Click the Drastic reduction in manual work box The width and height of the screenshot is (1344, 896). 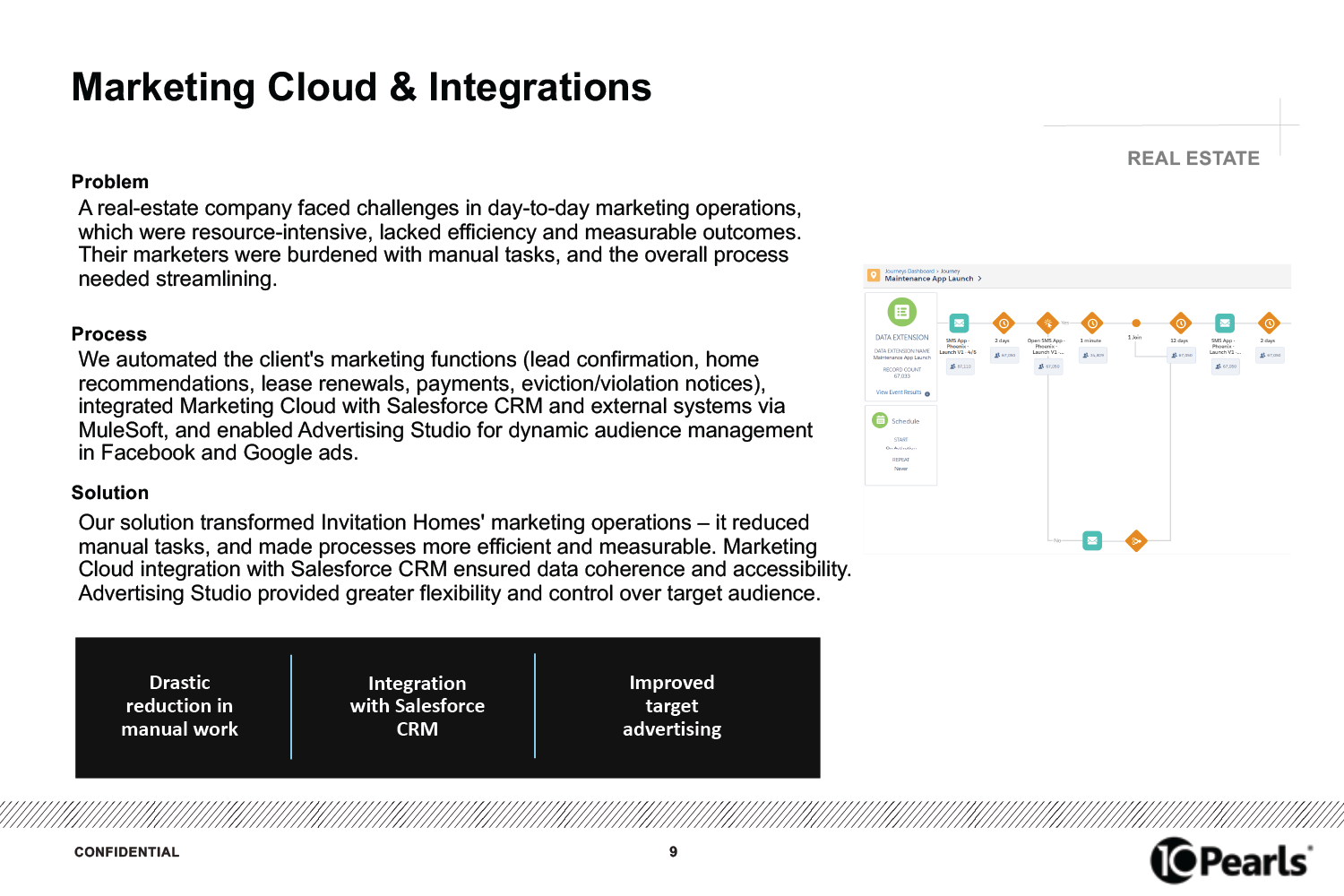coord(180,706)
